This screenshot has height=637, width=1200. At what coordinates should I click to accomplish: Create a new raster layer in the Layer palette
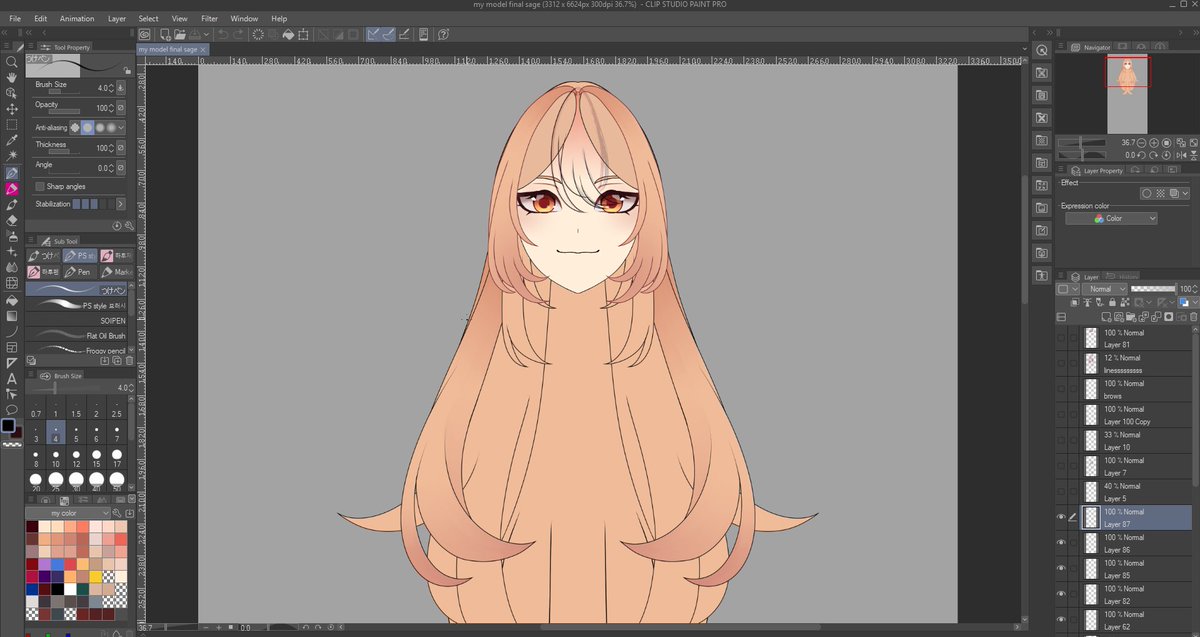[1106, 317]
